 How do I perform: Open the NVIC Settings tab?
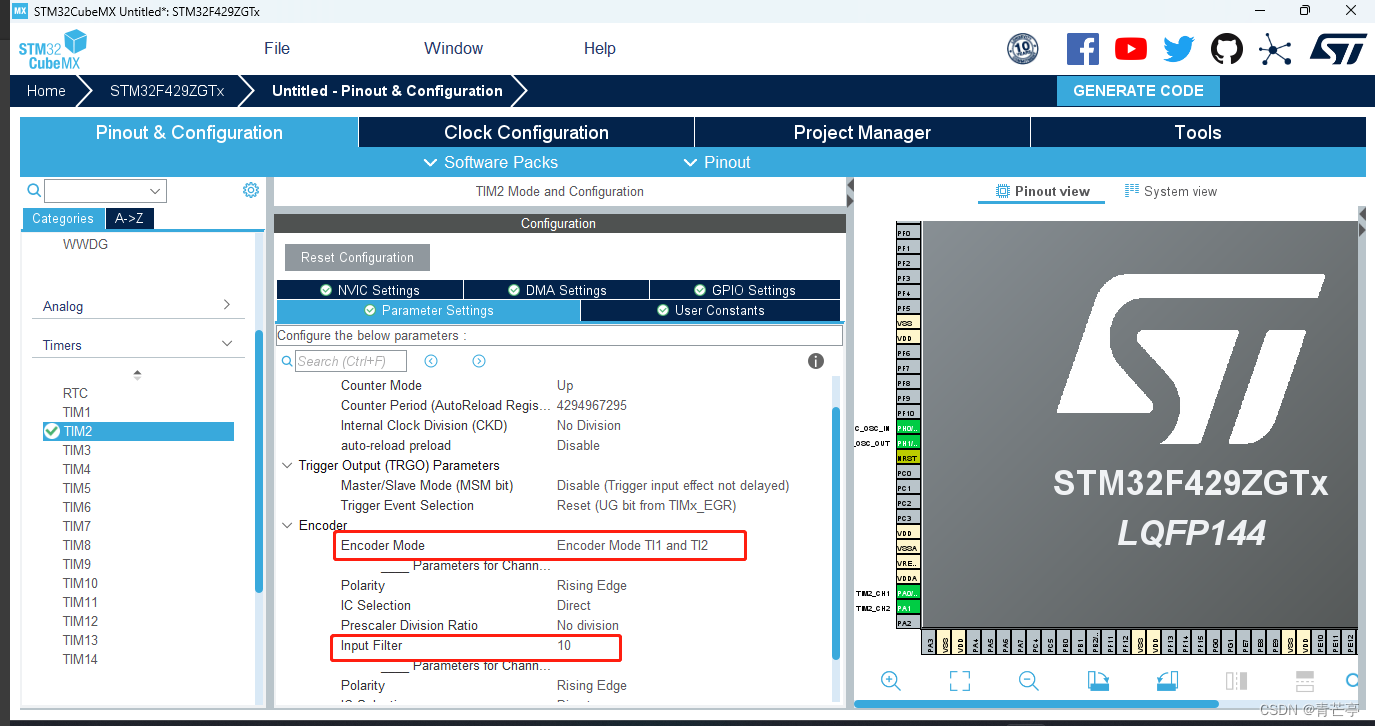369,290
